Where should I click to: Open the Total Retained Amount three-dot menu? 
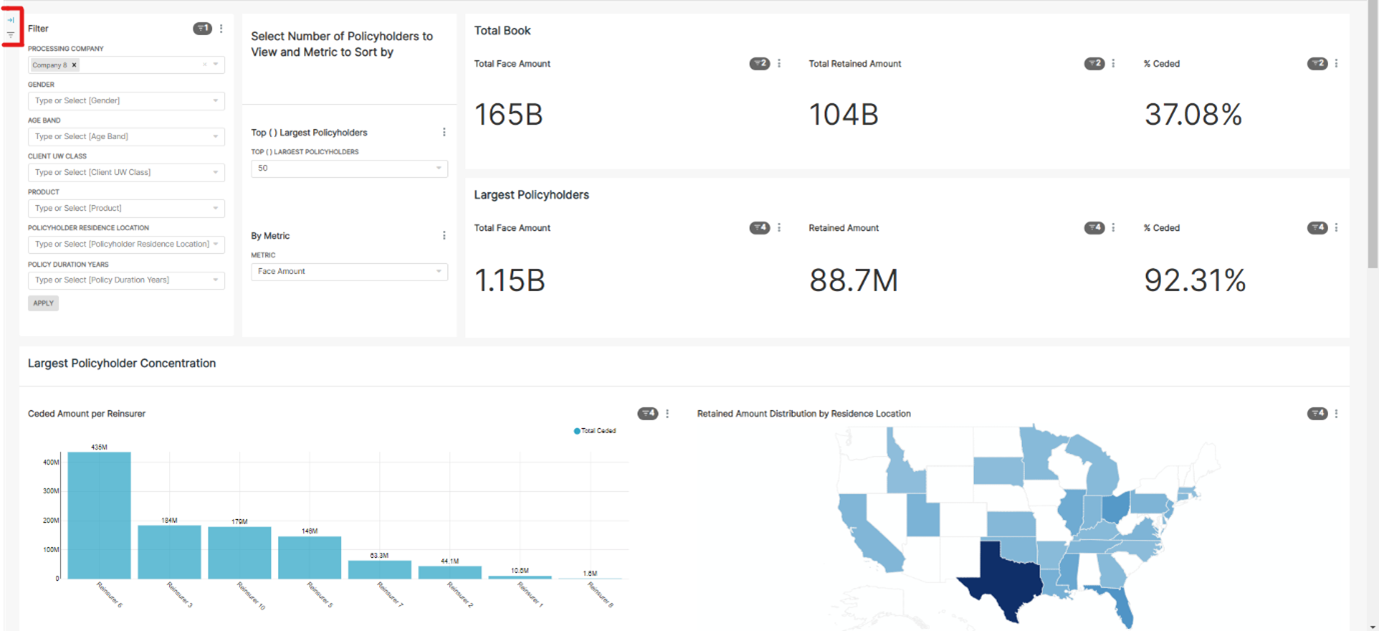[1113, 64]
